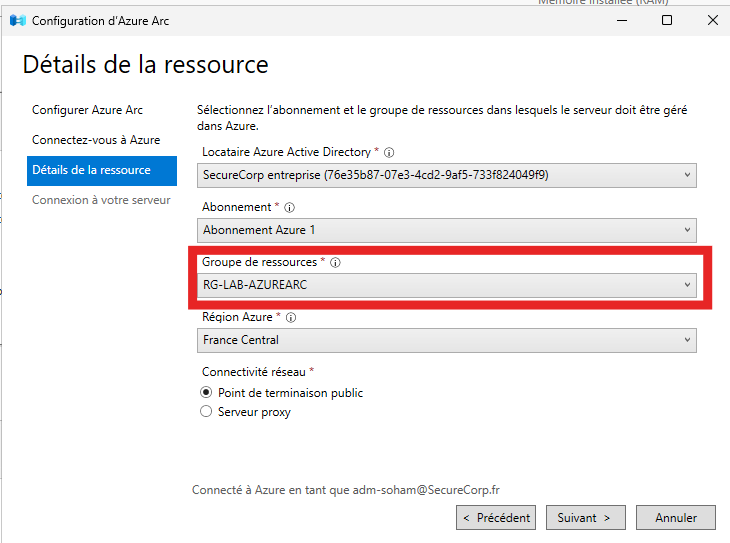Cancel setup with Annuler button
Viewport: 730px width, 543px height.
pyautogui.click(x=676, y=517)
